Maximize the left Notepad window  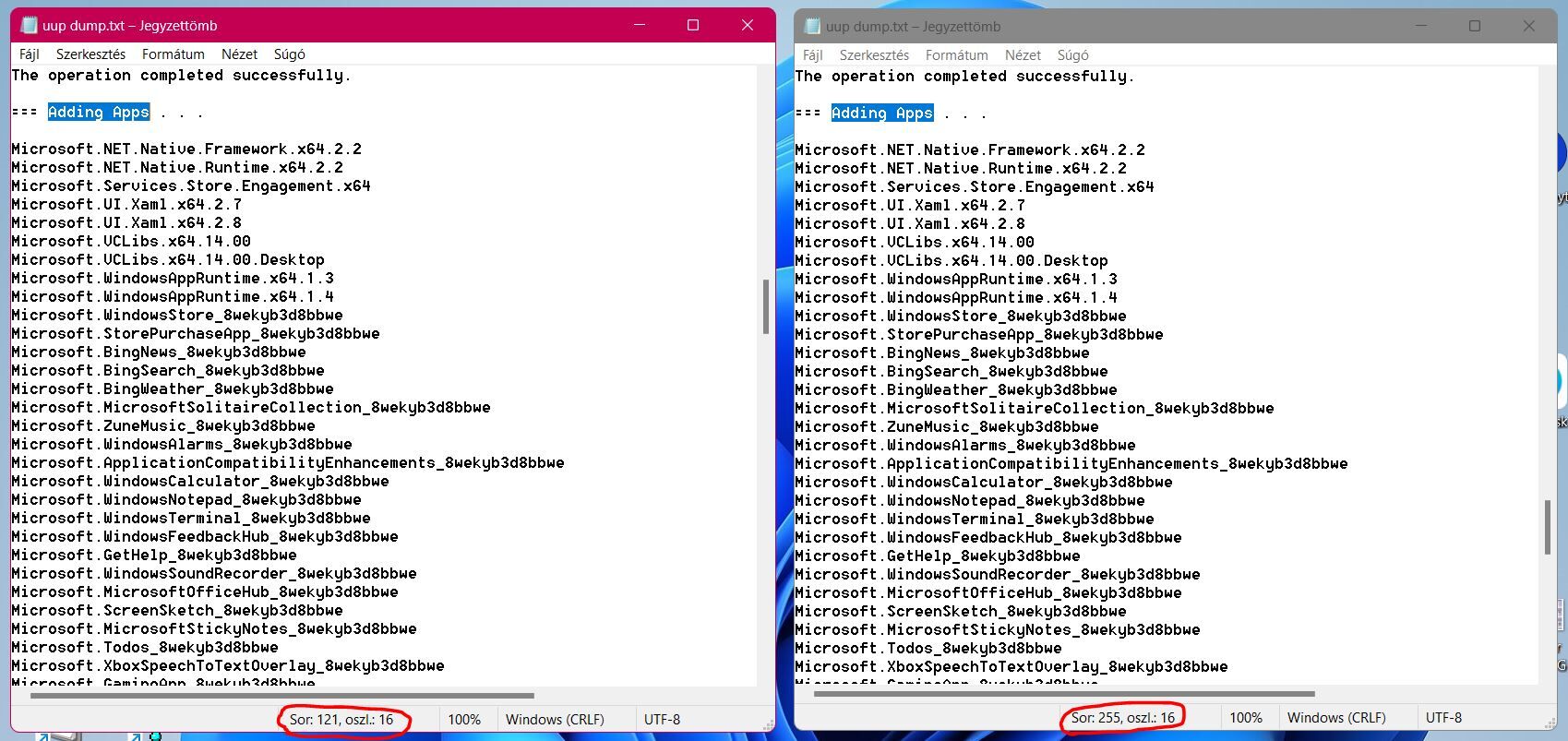coord(693,25)
